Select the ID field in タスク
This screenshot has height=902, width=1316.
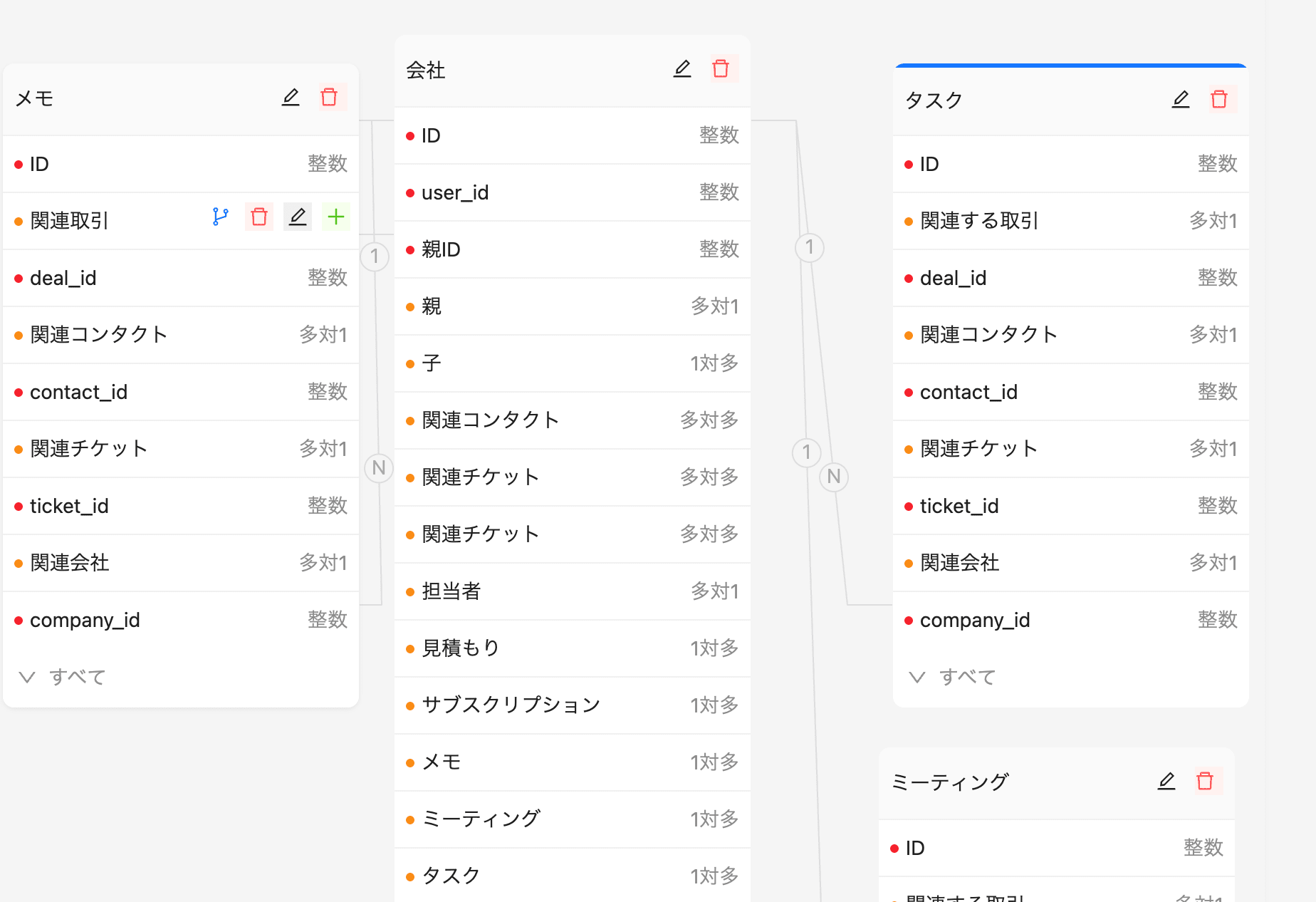tap(1071, 164)
